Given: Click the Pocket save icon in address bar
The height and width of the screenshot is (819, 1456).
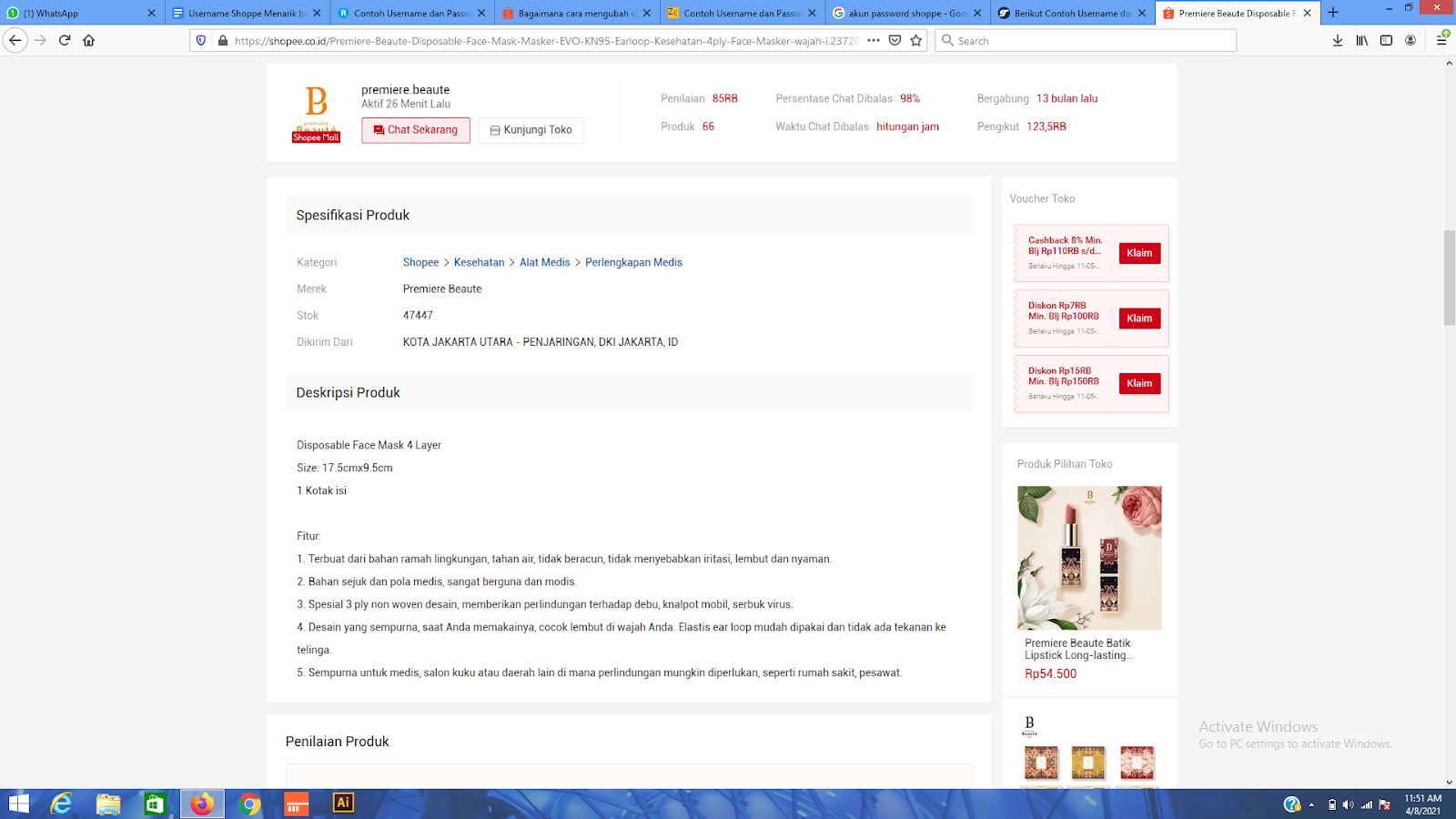Looking at the screenshot, I should tap(895, 40).
